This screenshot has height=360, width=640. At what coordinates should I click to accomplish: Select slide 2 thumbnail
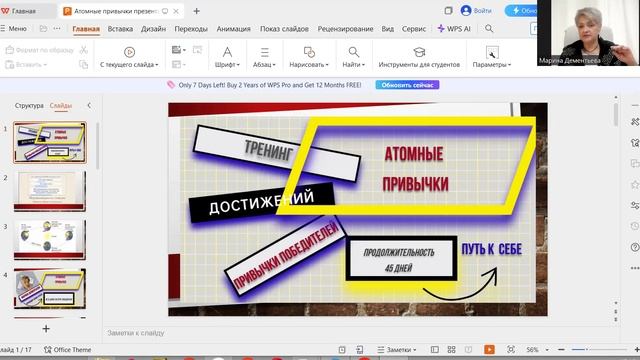50,191
